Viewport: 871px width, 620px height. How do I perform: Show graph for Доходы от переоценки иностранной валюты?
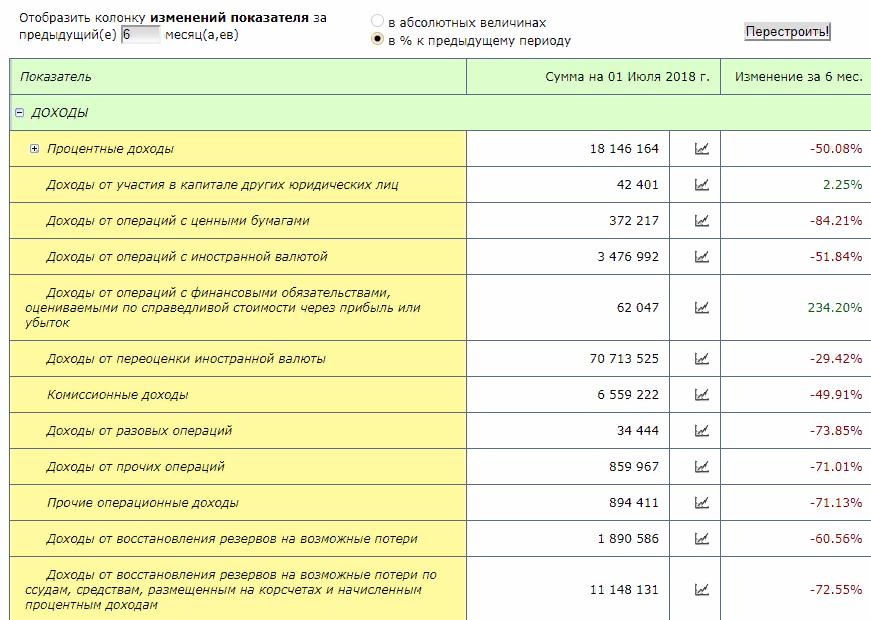pyautogui.click(x=702, y=359)
